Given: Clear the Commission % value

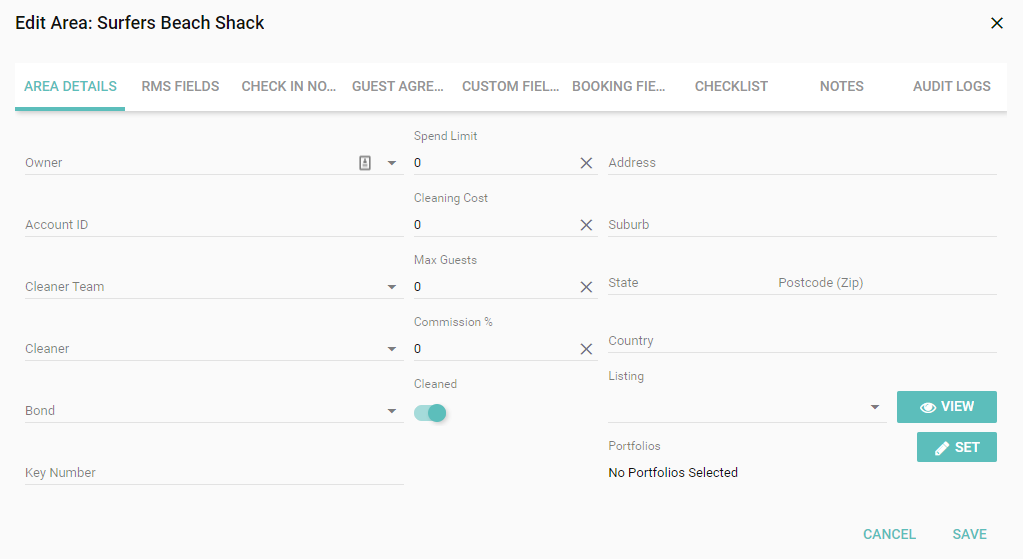Looking at the screenshot, I should 587,349.
